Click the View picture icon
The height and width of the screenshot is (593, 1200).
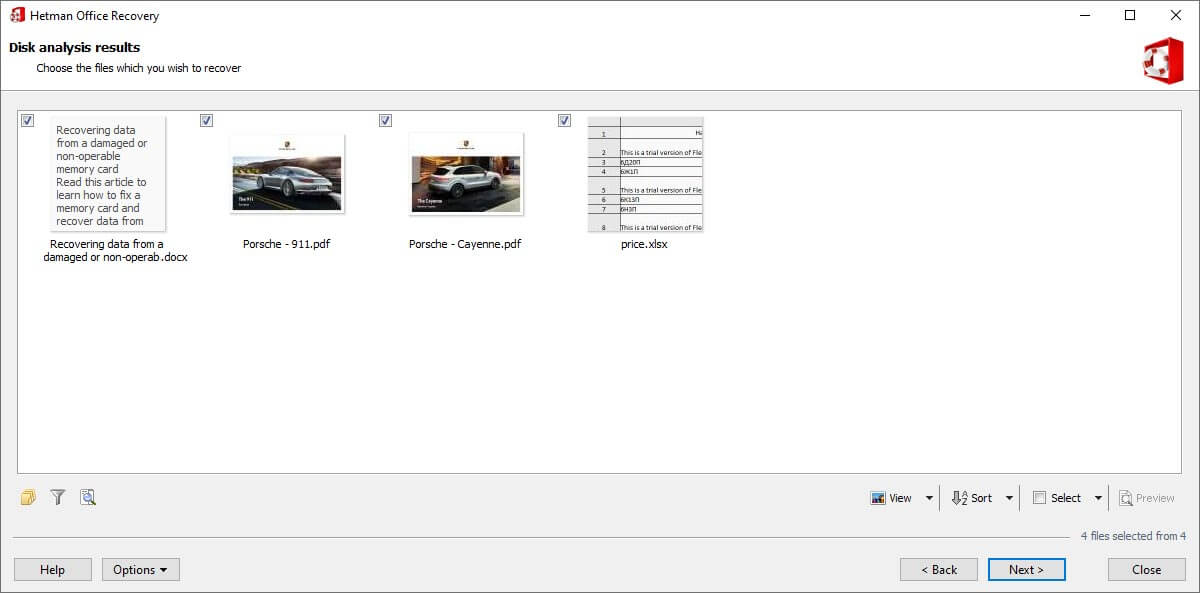878,498
